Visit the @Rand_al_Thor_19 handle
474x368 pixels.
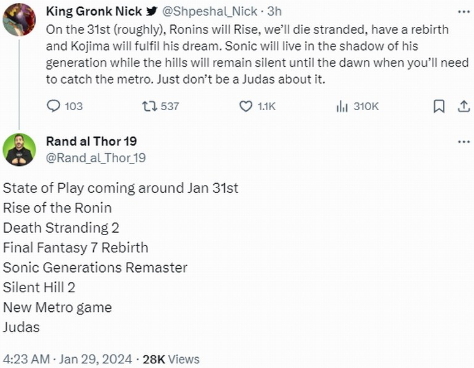[96, 158]
